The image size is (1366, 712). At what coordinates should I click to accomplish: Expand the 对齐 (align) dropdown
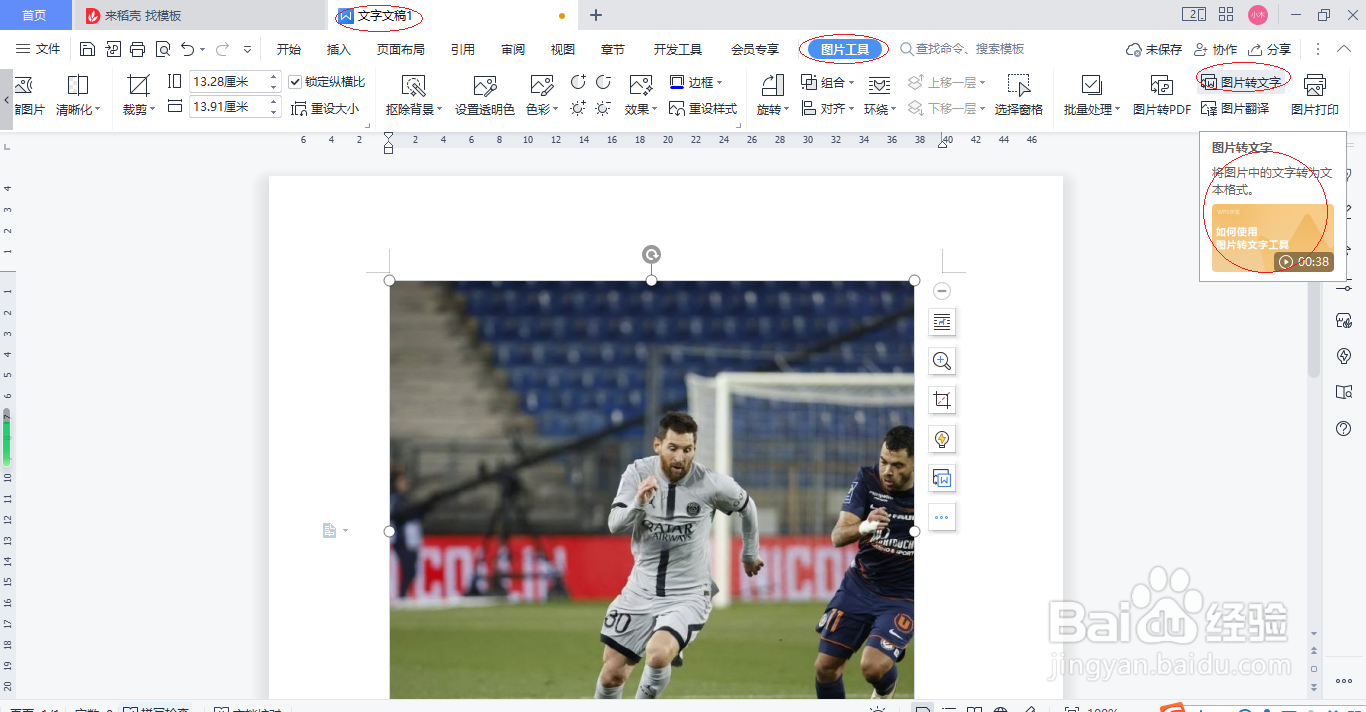[850, 110]
